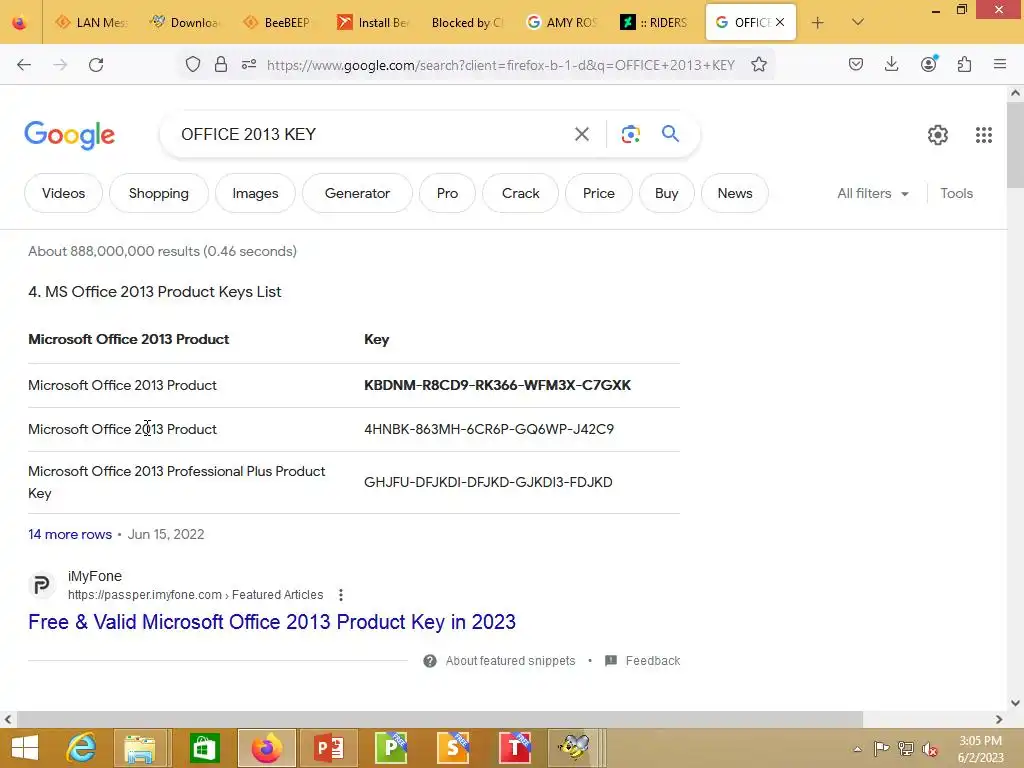Screen dimensions: 1024x768
Task: Open the green P app in taskbar
Action: click(391, 748)
